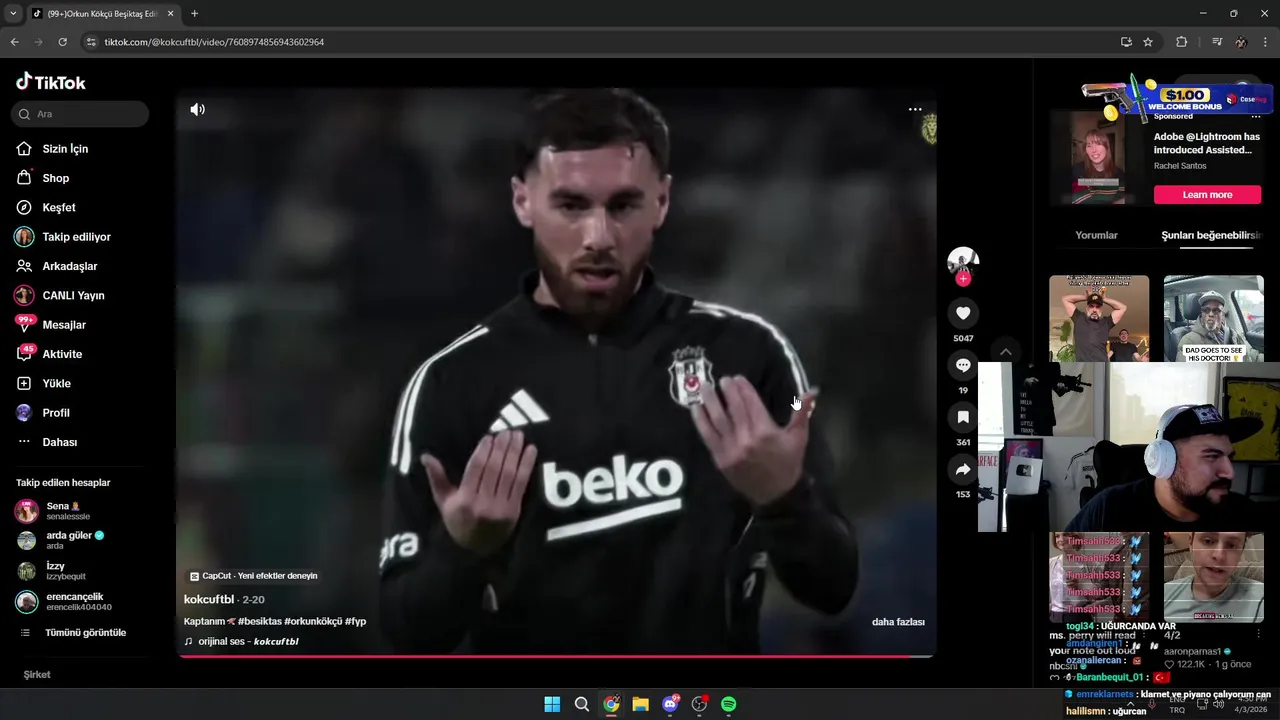The height and width of the screenshot is (720, 1280).
Task: Reload the page in Chrome
Action: tap(62, 42)
